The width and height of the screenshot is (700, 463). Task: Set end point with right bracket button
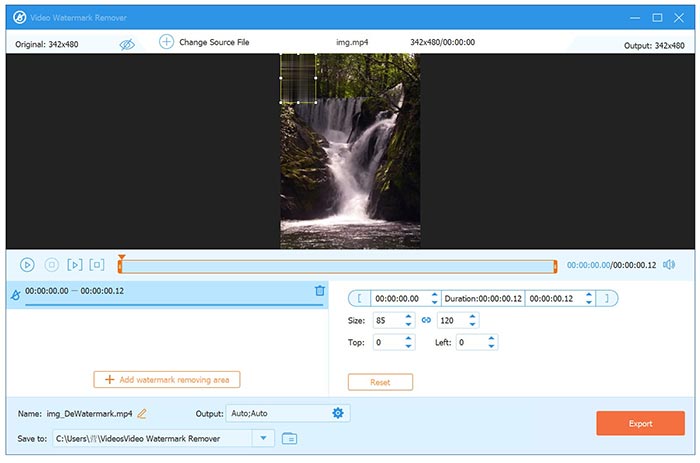609,298
